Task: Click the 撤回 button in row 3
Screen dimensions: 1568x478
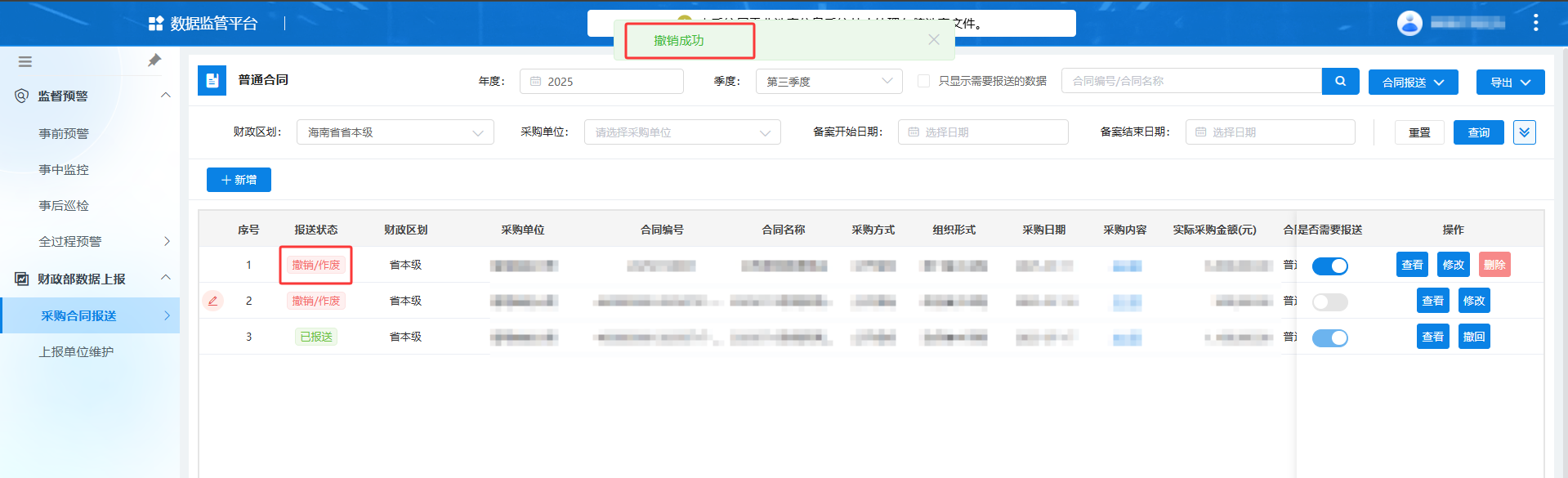Action: click(x=1473, y=337)
